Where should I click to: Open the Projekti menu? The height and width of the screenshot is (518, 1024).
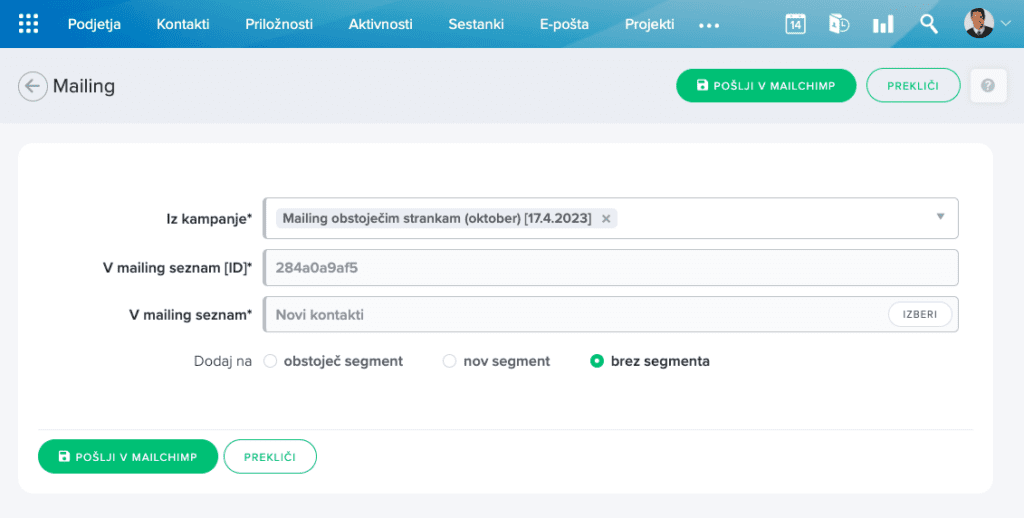(x=649, y=24)
